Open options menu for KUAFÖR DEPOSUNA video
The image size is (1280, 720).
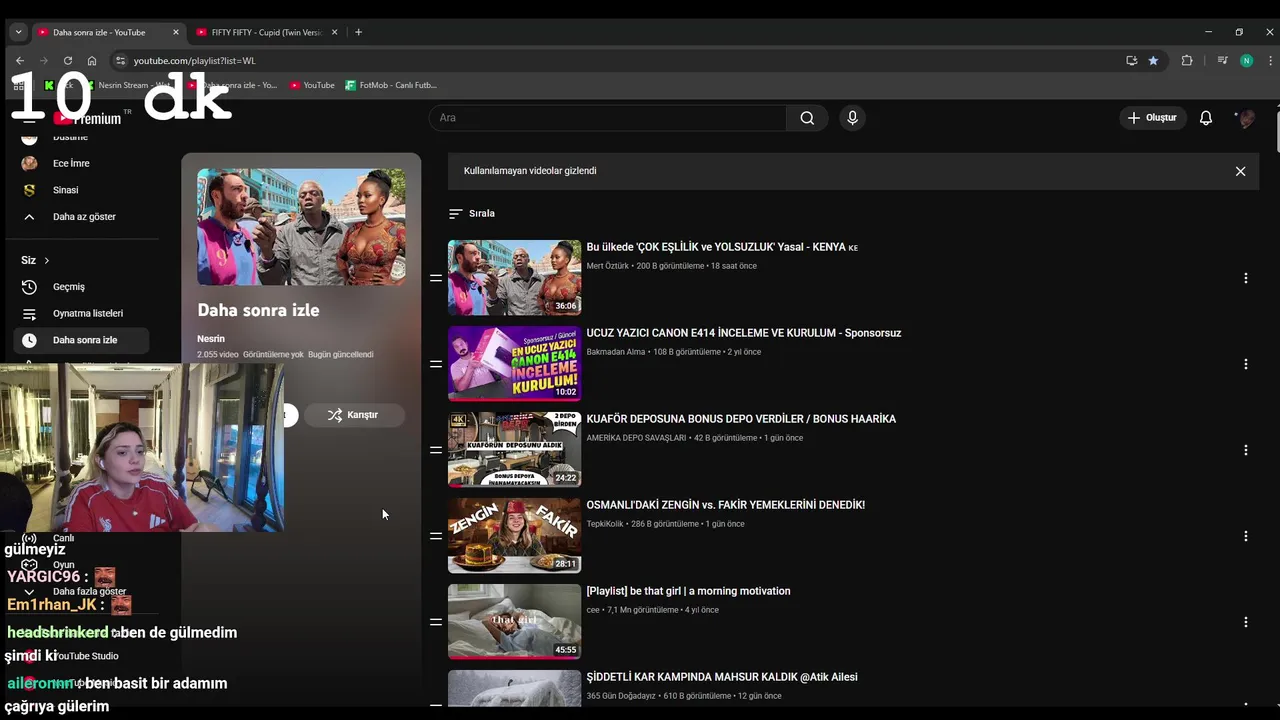(x=1245, y=450)
